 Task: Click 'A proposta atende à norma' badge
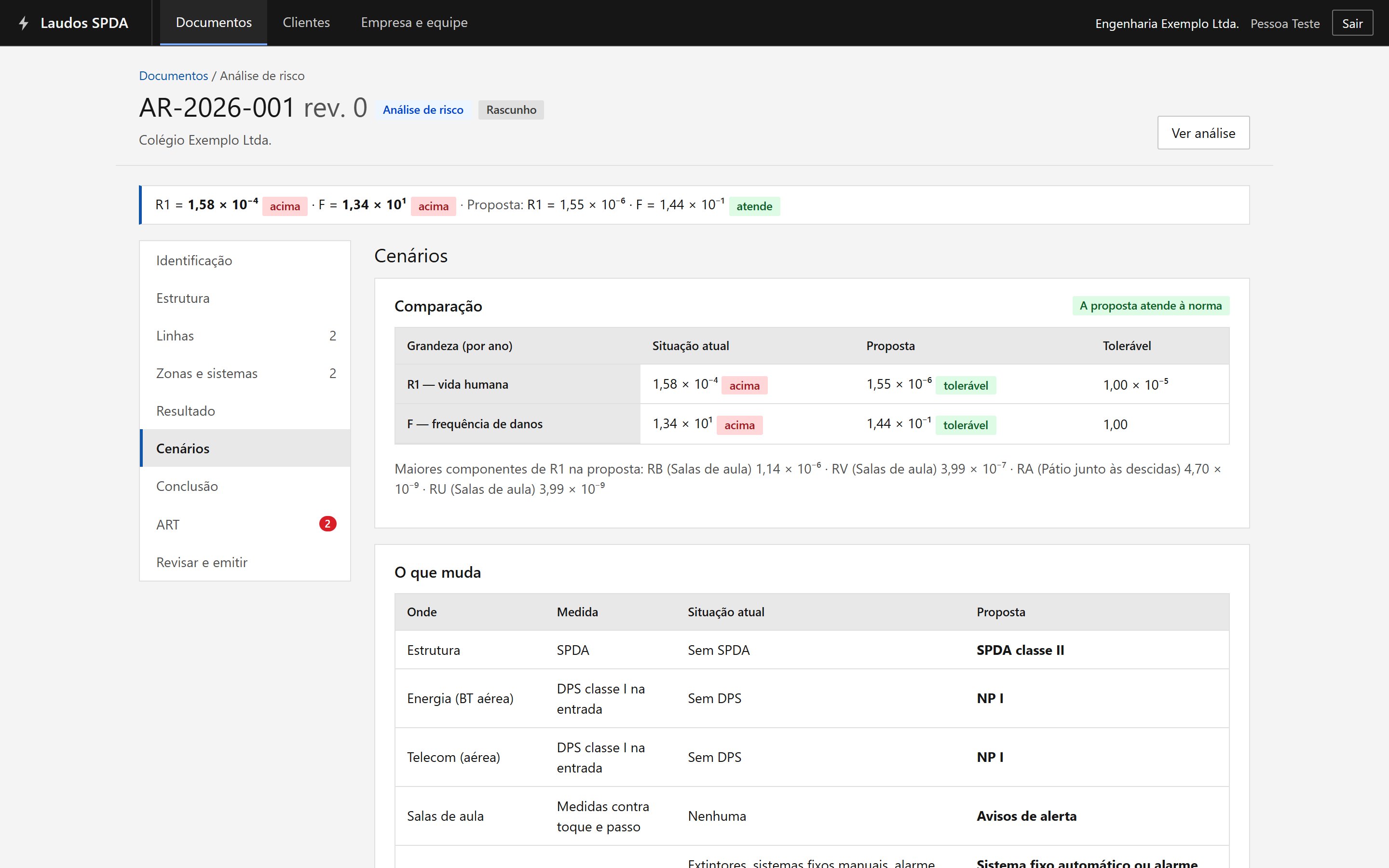pyautogui.click(x=1151, y=305)
